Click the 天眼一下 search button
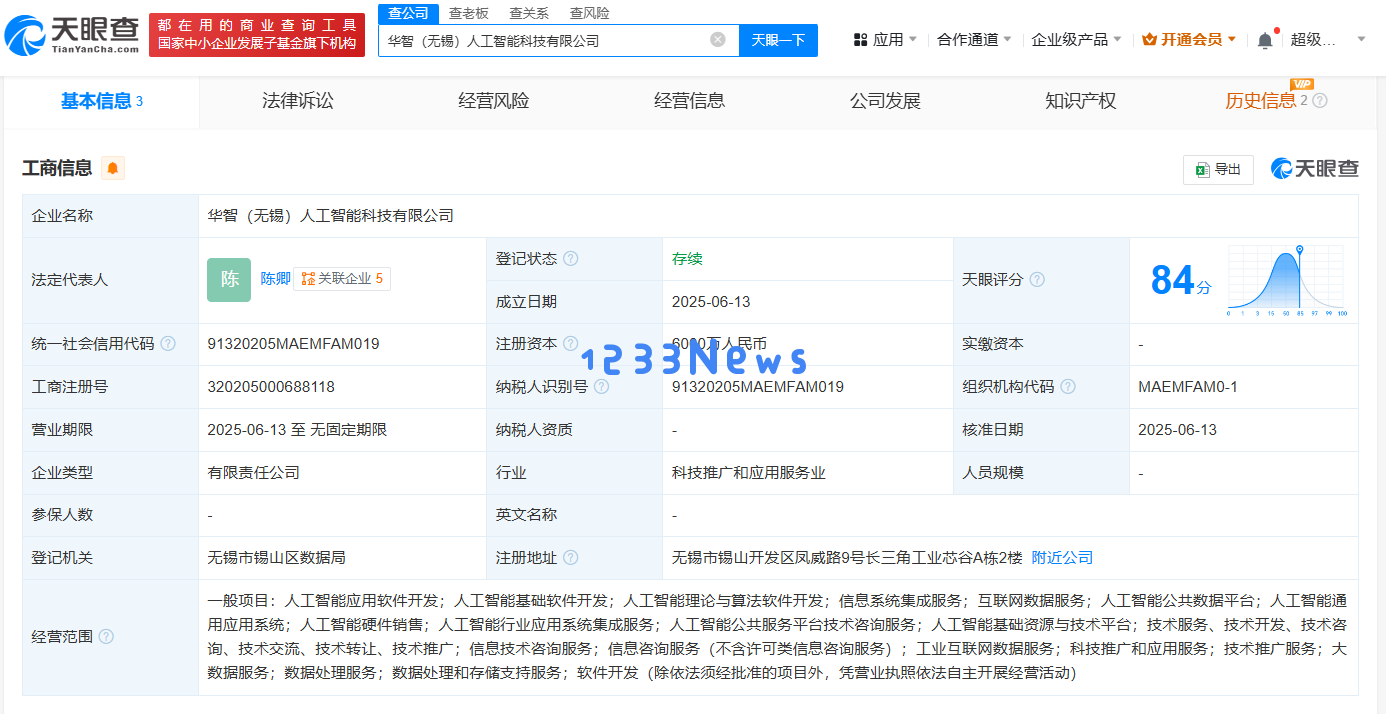Viewport: 1386px width, 714px height. pyautogui.click(x=778, y=40)
